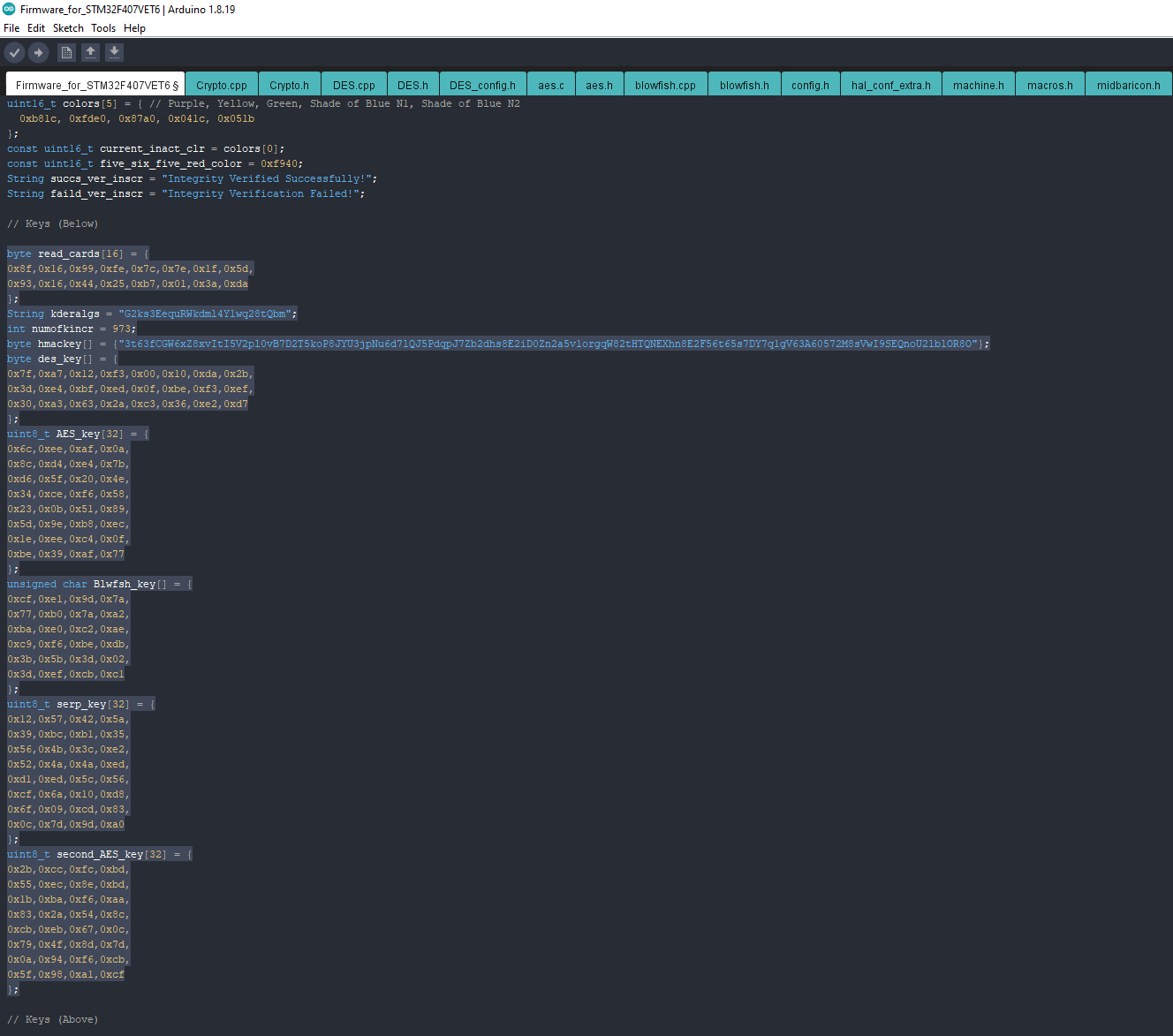
Task: Click the Verify checkmark button
Action: 14,53
